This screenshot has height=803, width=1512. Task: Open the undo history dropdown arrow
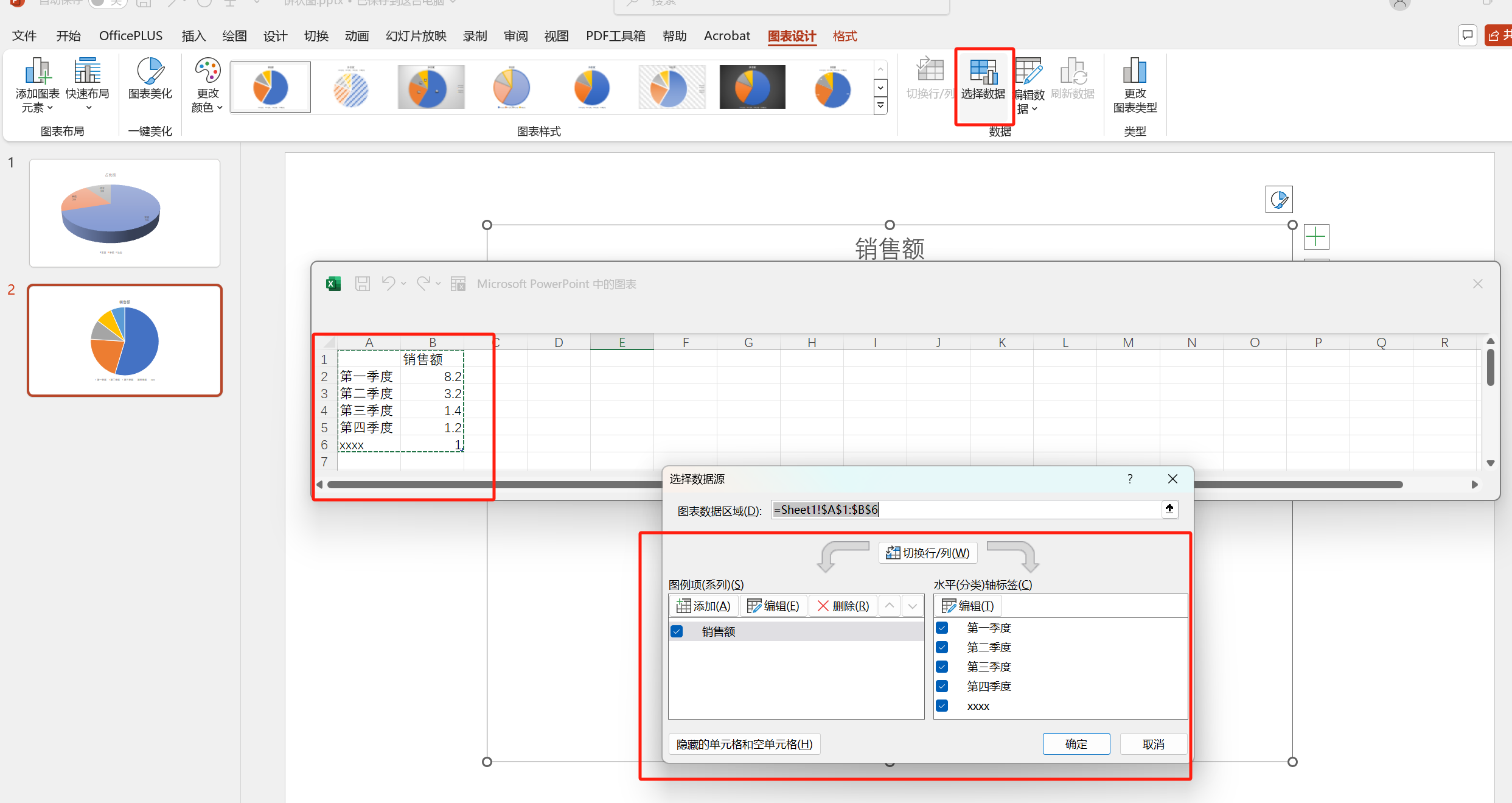point(403,284)
